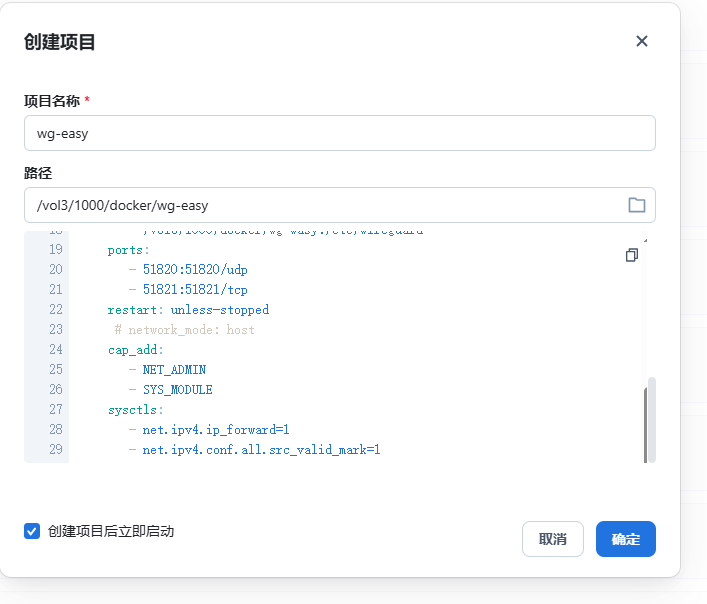Select the restart: unless-stopped line

coord(188,310)
